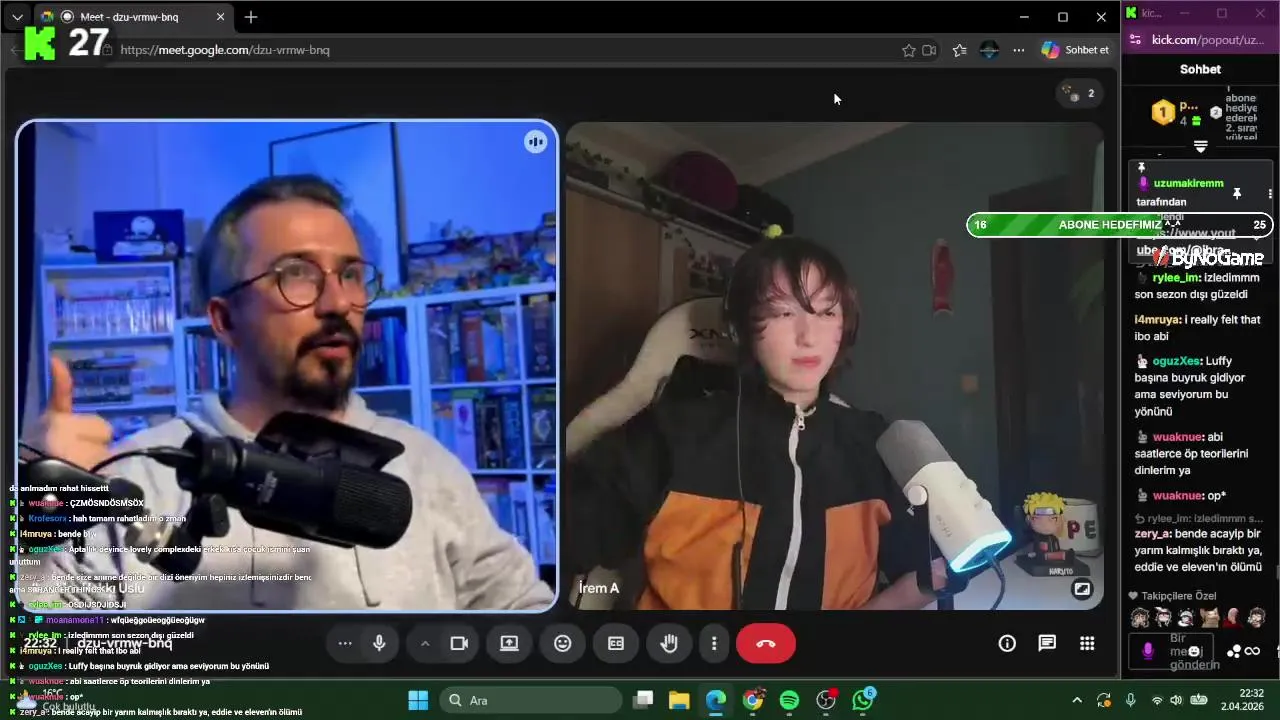Open the Windows Start menu
This screenshot has width=1280, height=720.
coord(418,700)
